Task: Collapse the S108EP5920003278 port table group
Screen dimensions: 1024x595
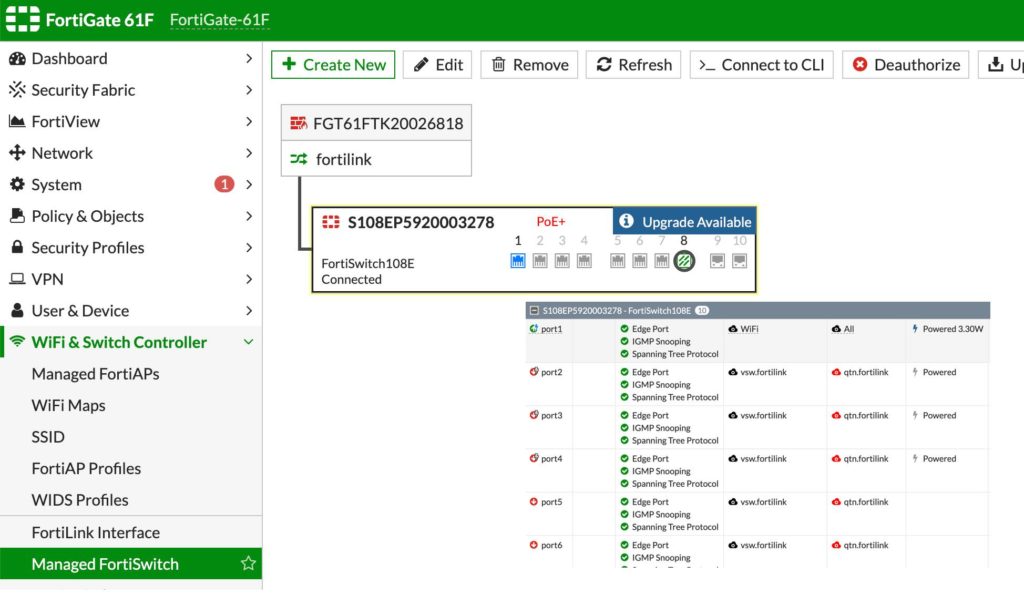Action: (x=534, y=311)
